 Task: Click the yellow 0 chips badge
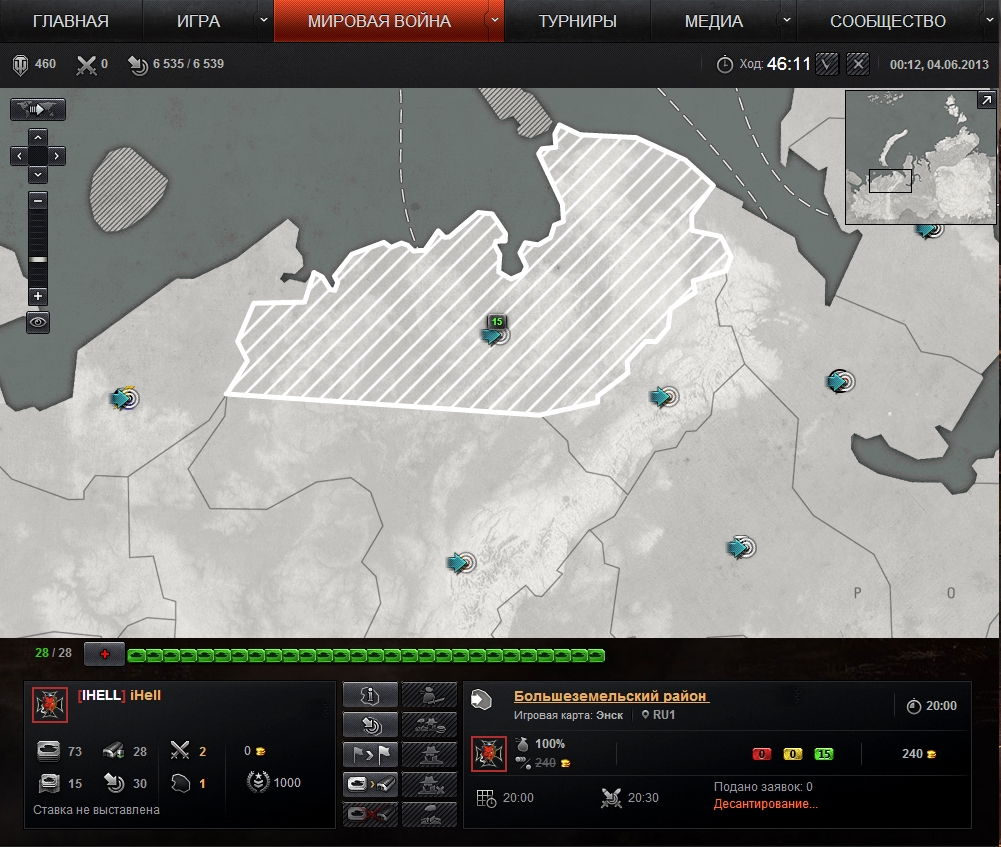click(x=792, y=754)
